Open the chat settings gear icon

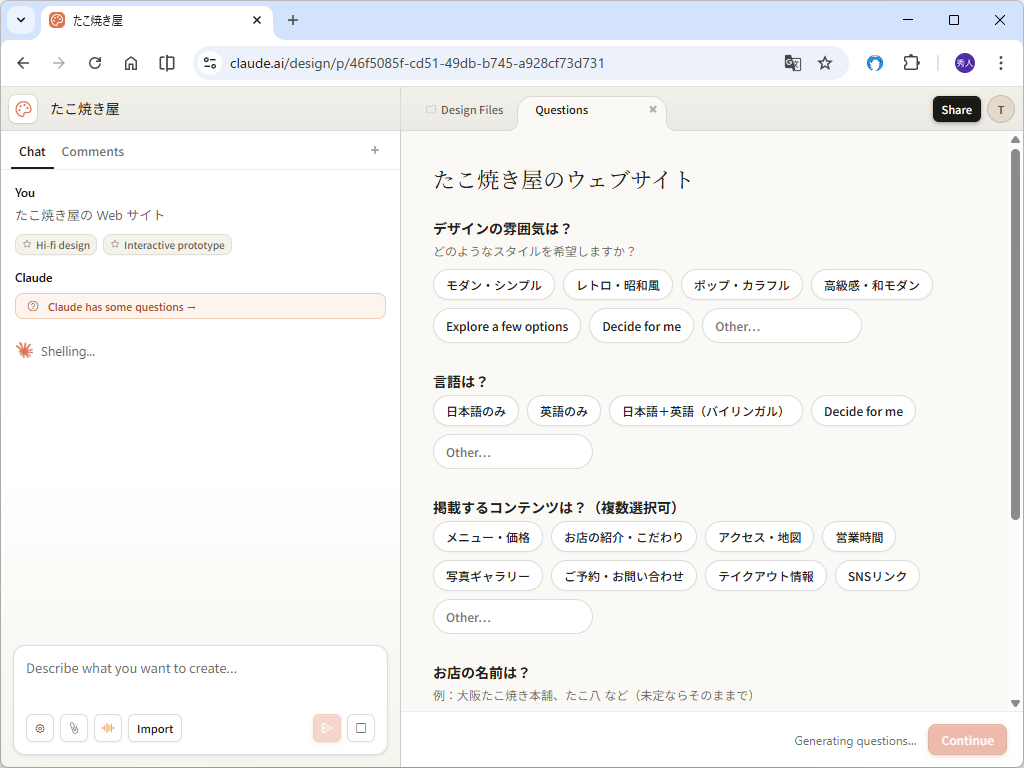(39, 728)
